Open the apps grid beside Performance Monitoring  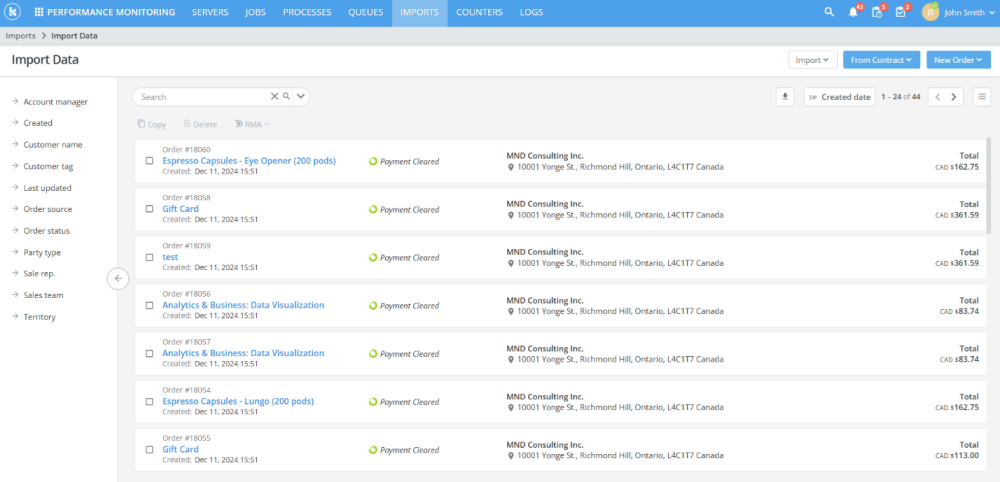click(x=39, y=12)
